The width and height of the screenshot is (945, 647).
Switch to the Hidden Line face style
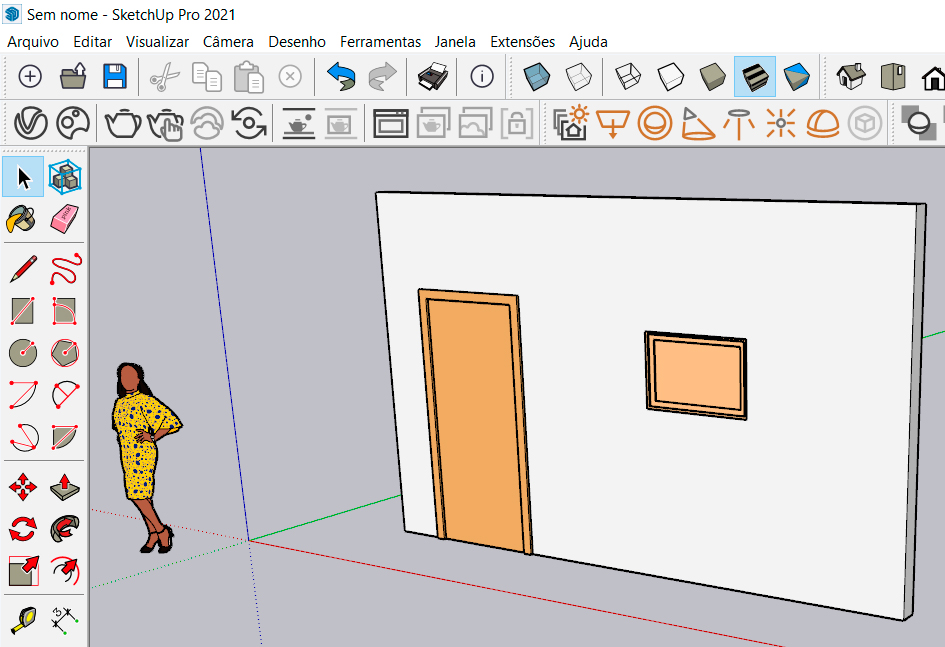coord(670,77)
